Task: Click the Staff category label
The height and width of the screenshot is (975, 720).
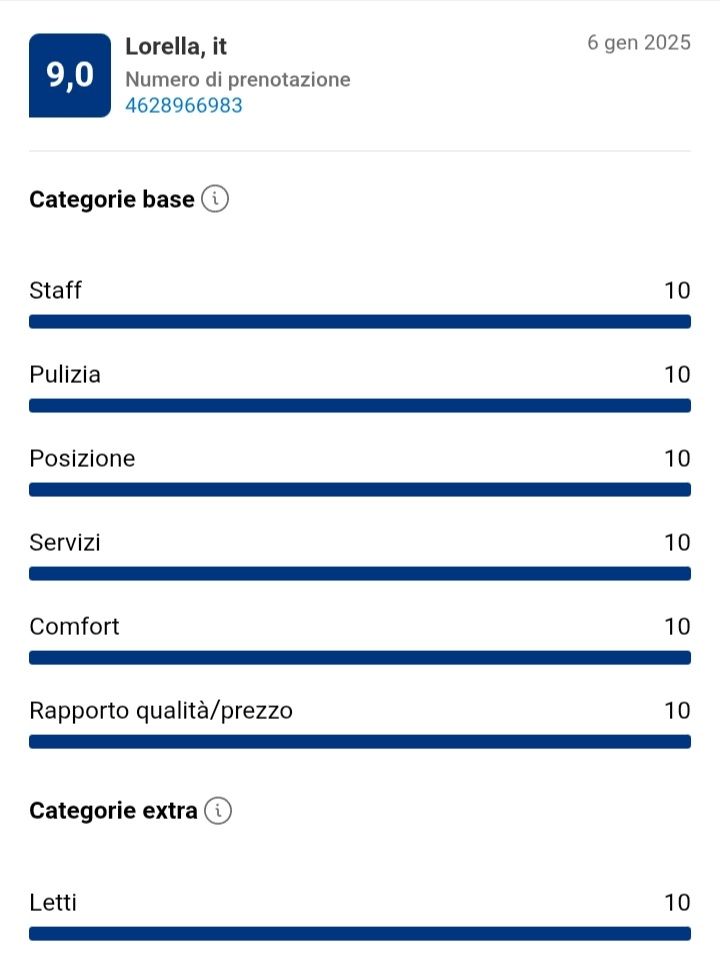Action: [x=56, y=291]
